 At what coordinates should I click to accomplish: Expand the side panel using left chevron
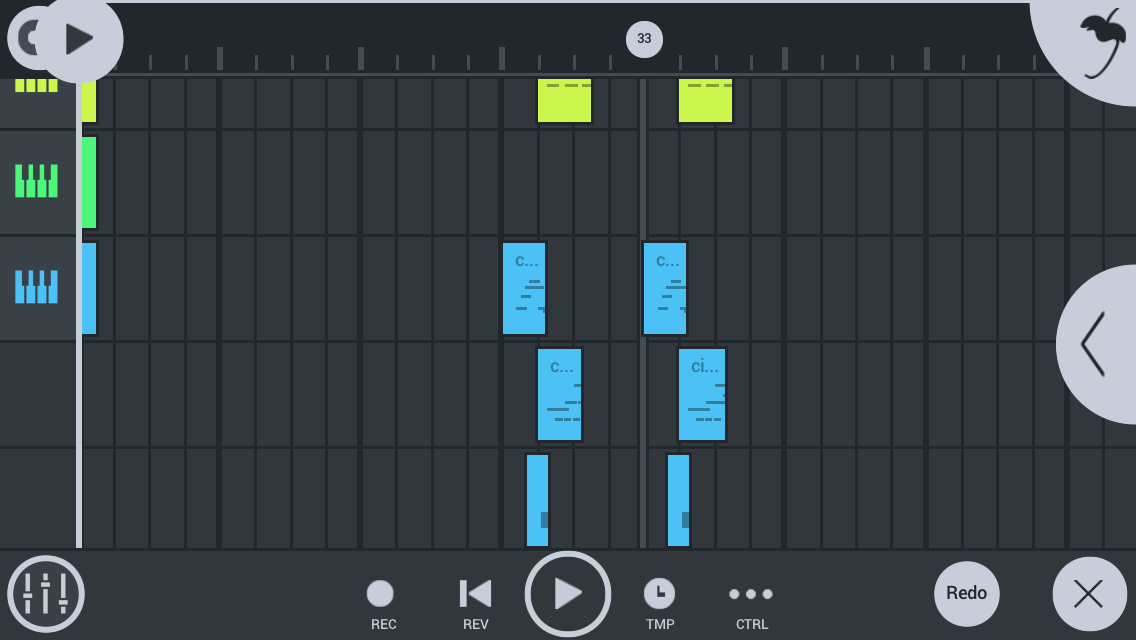[1094, 344]
